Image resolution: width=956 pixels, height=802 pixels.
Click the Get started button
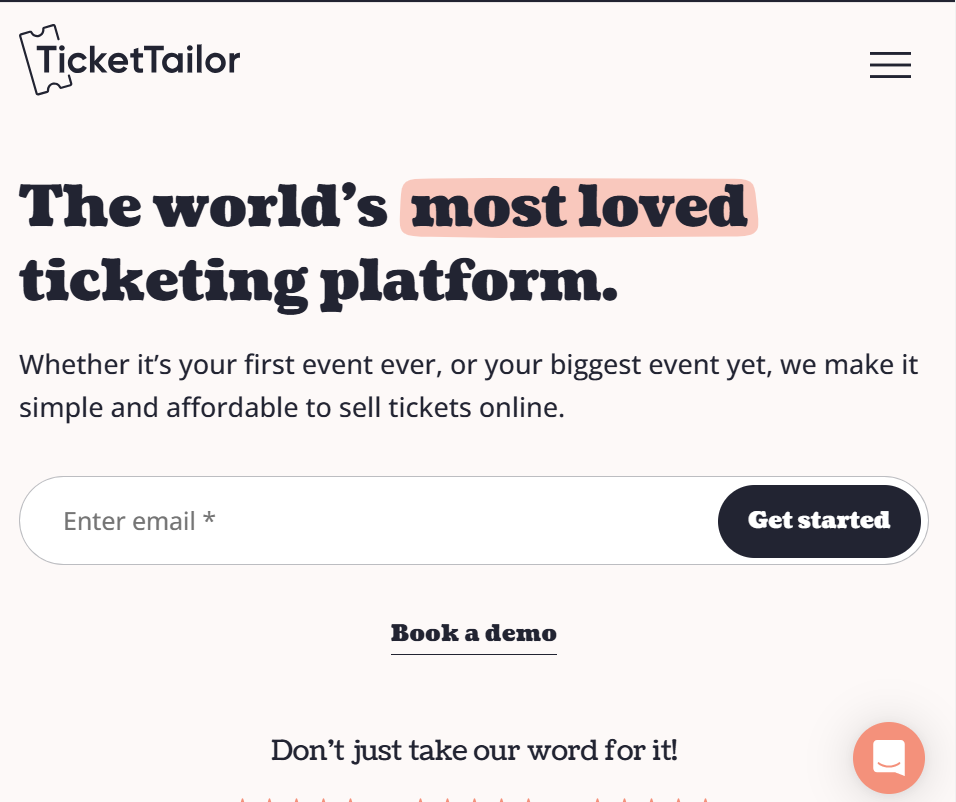point(819,520)
